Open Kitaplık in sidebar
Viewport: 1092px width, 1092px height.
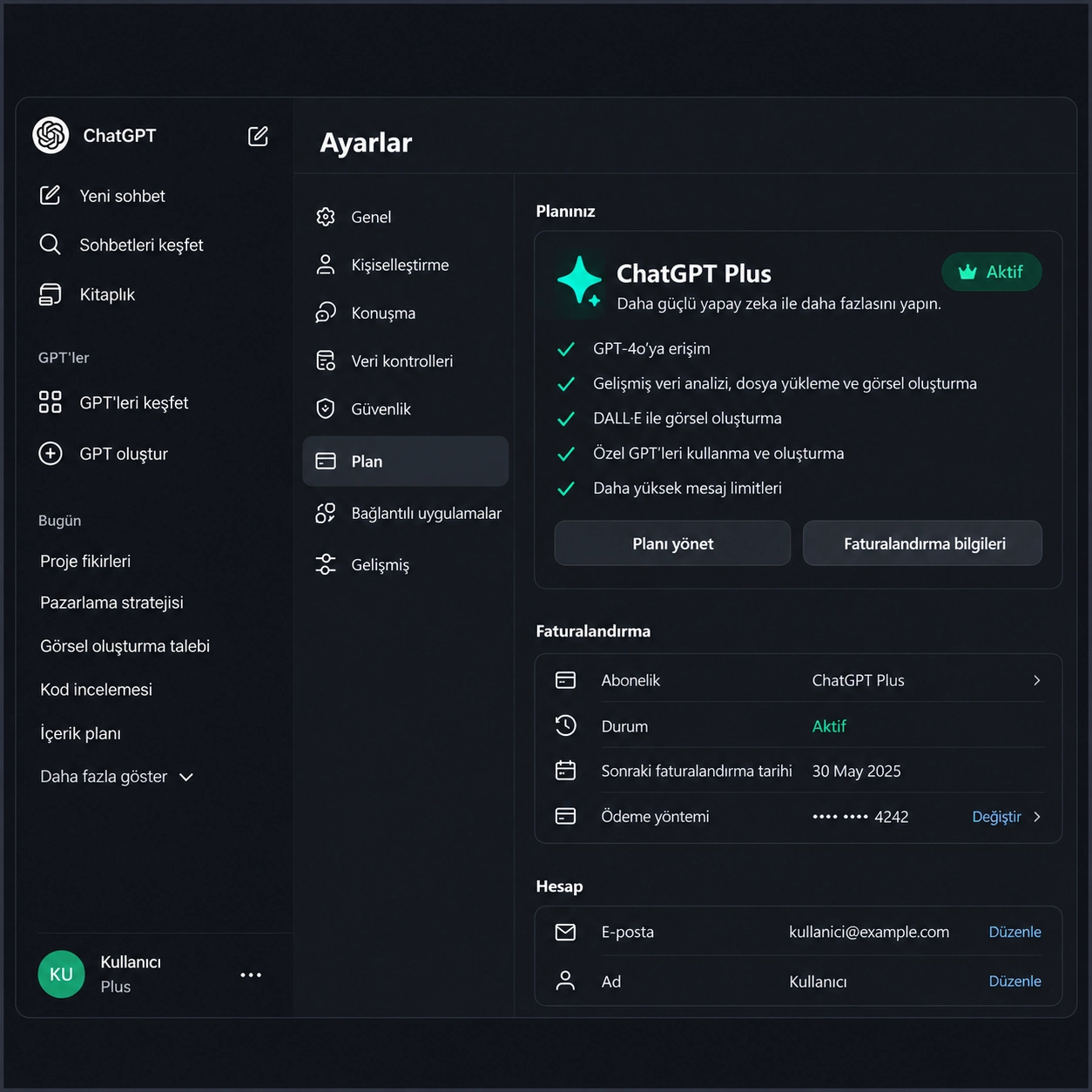coord(87,294)
